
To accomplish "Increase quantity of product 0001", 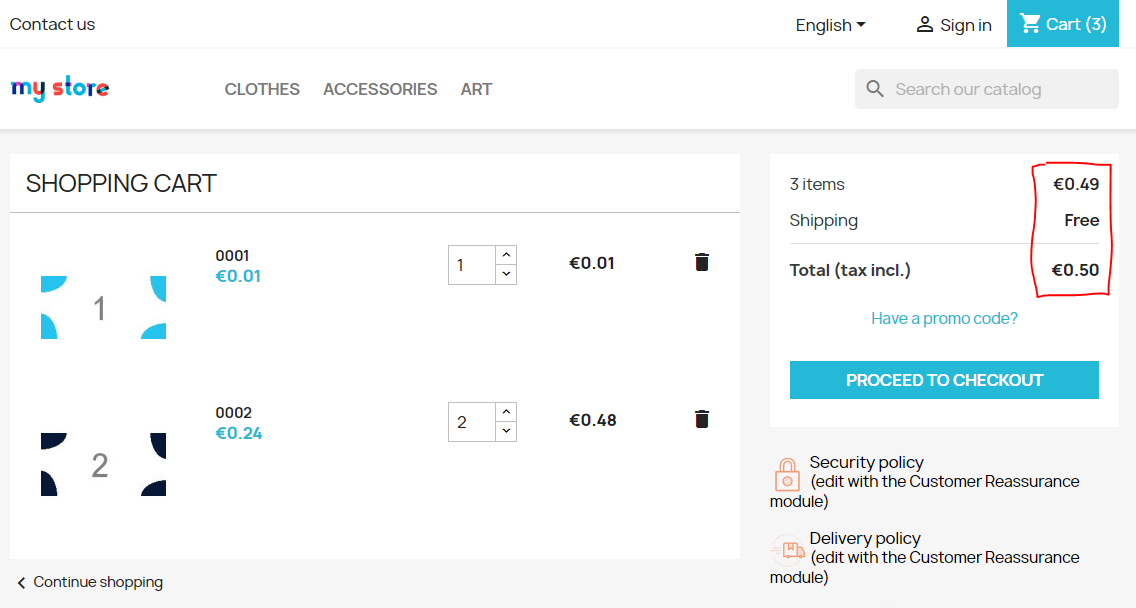I will (506, 253).
